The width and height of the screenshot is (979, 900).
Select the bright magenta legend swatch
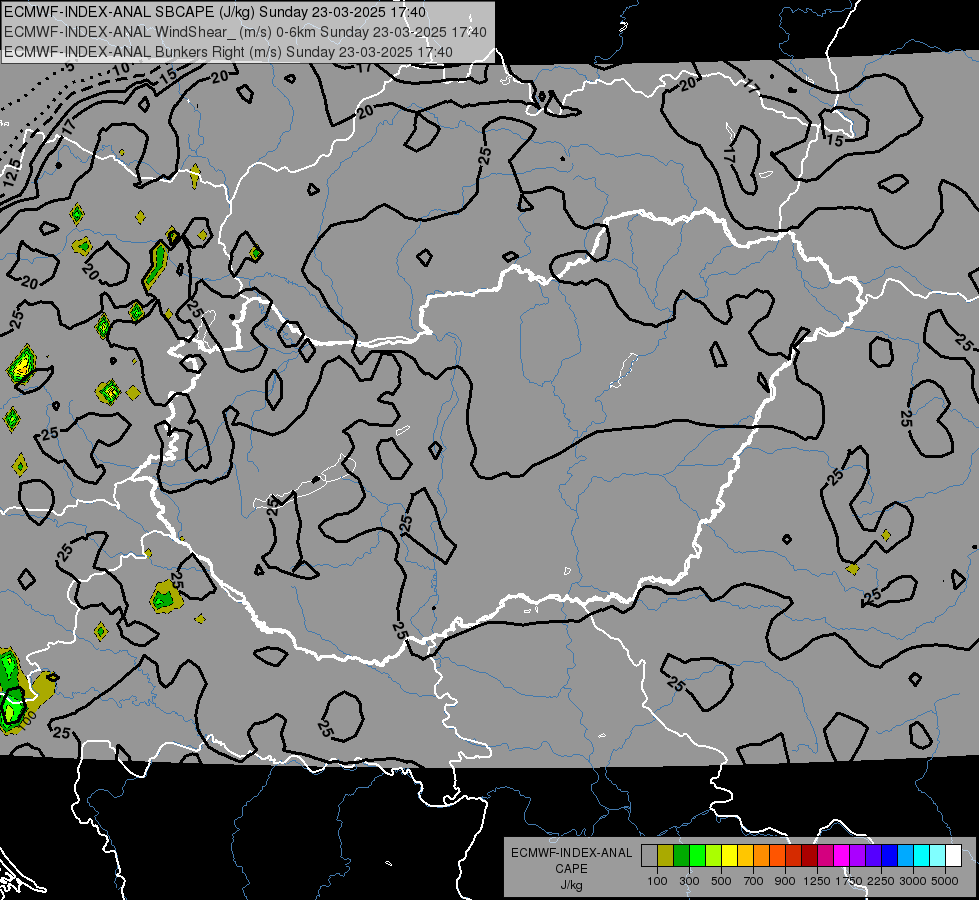point(842,855)
